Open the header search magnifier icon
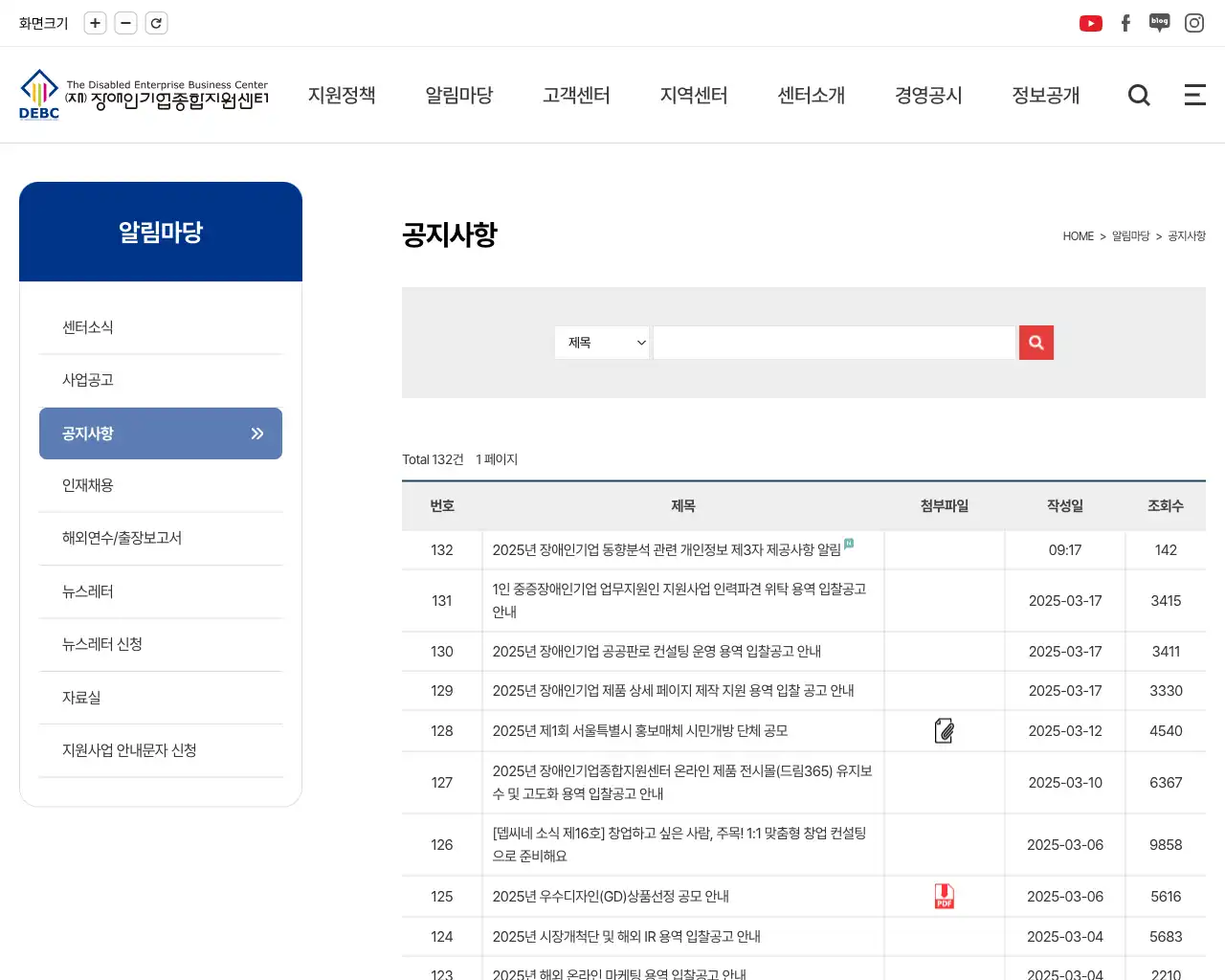1225x980 pixels. tap(1139, 95)
